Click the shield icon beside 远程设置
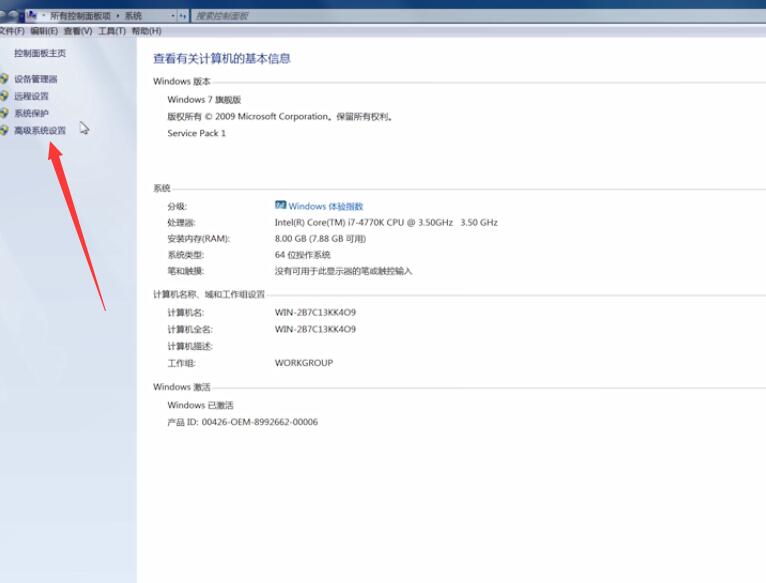The width and height of the screenshot is (766, 583). coord(4,96)
